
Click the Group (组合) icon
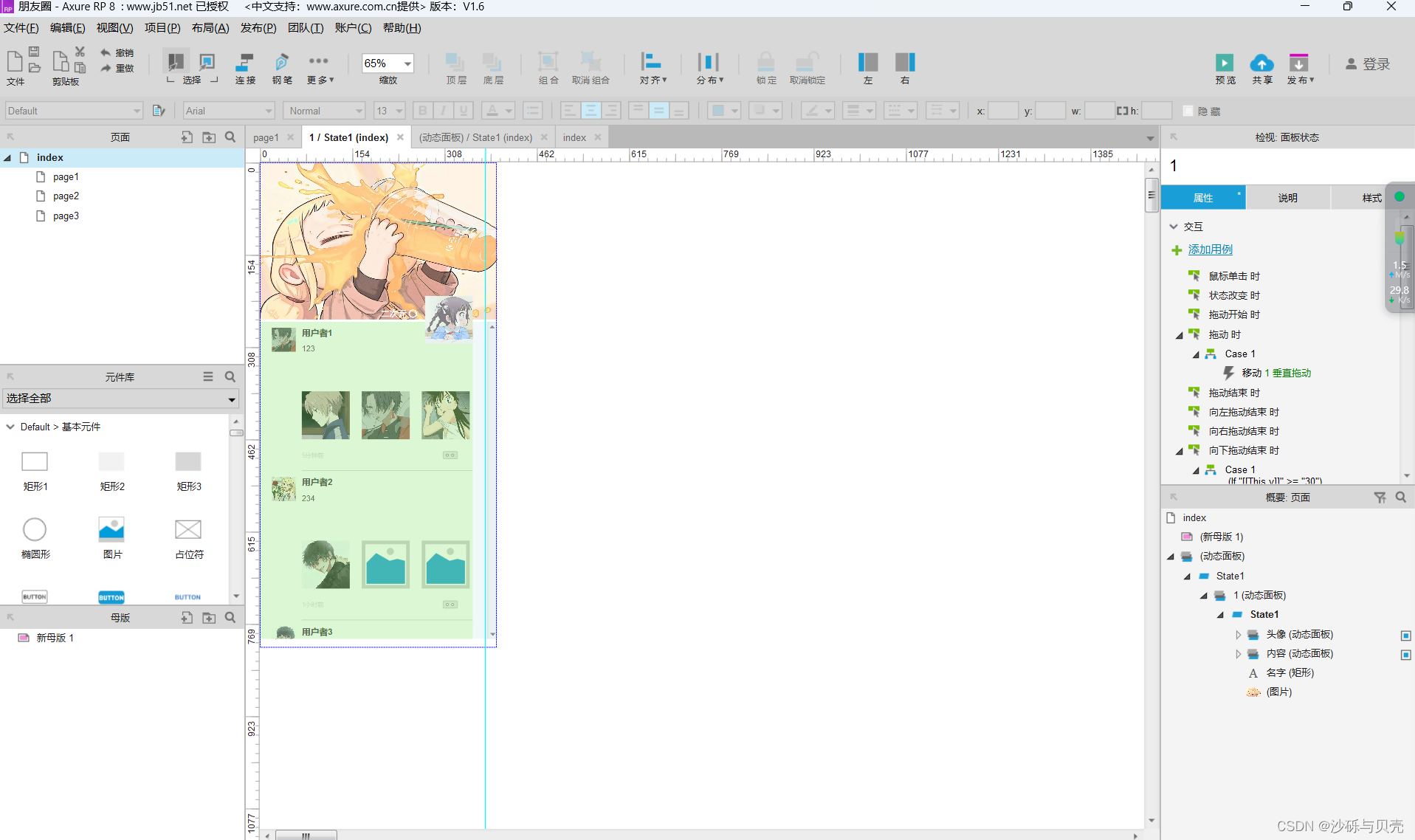(548, 62)
